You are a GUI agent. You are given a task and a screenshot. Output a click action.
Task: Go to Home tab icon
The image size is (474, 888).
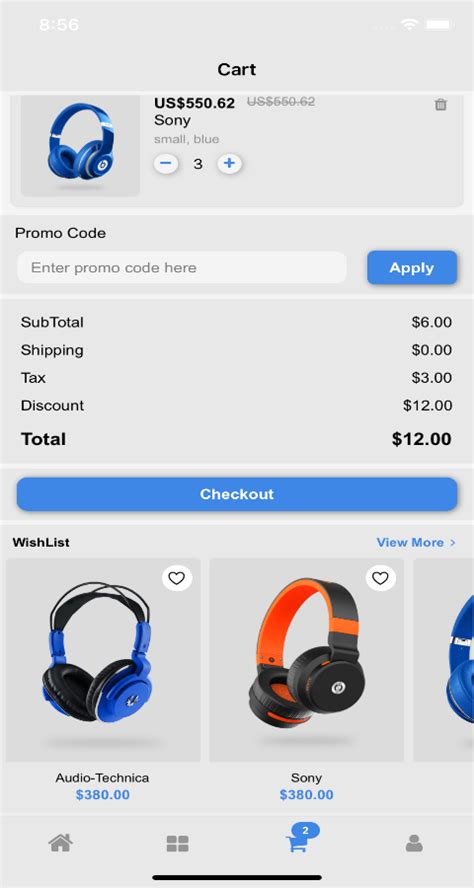point(61,843)
